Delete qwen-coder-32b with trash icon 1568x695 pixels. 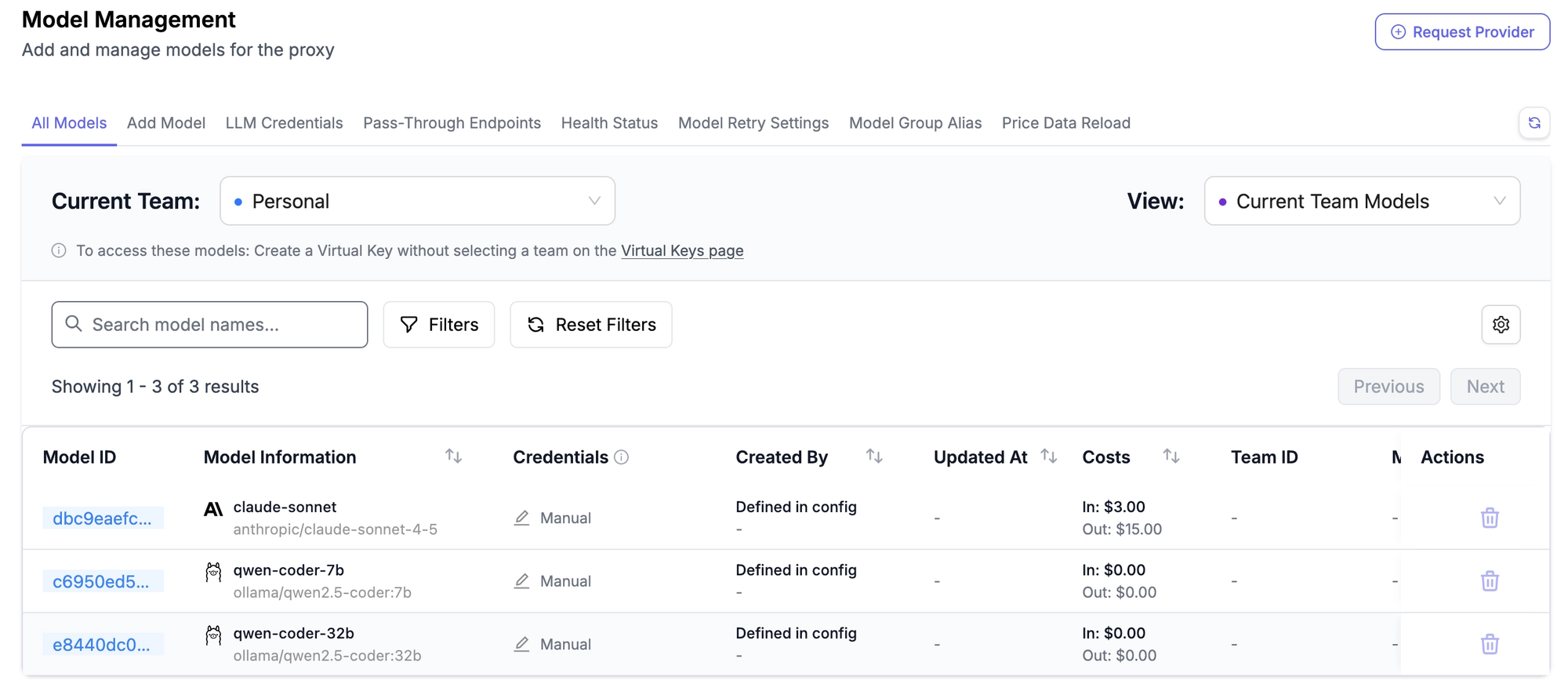1490,644
